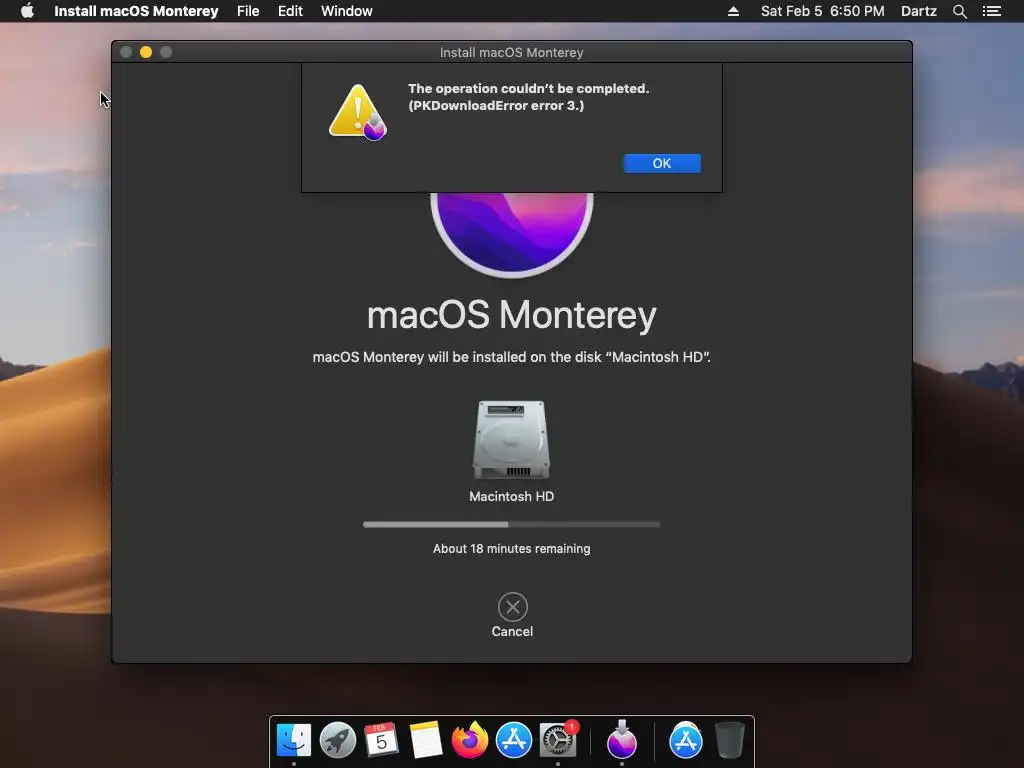The image size is (1024, 768).
Task: Click "About 18 minutes remaining" text
Action: point(511,549)
